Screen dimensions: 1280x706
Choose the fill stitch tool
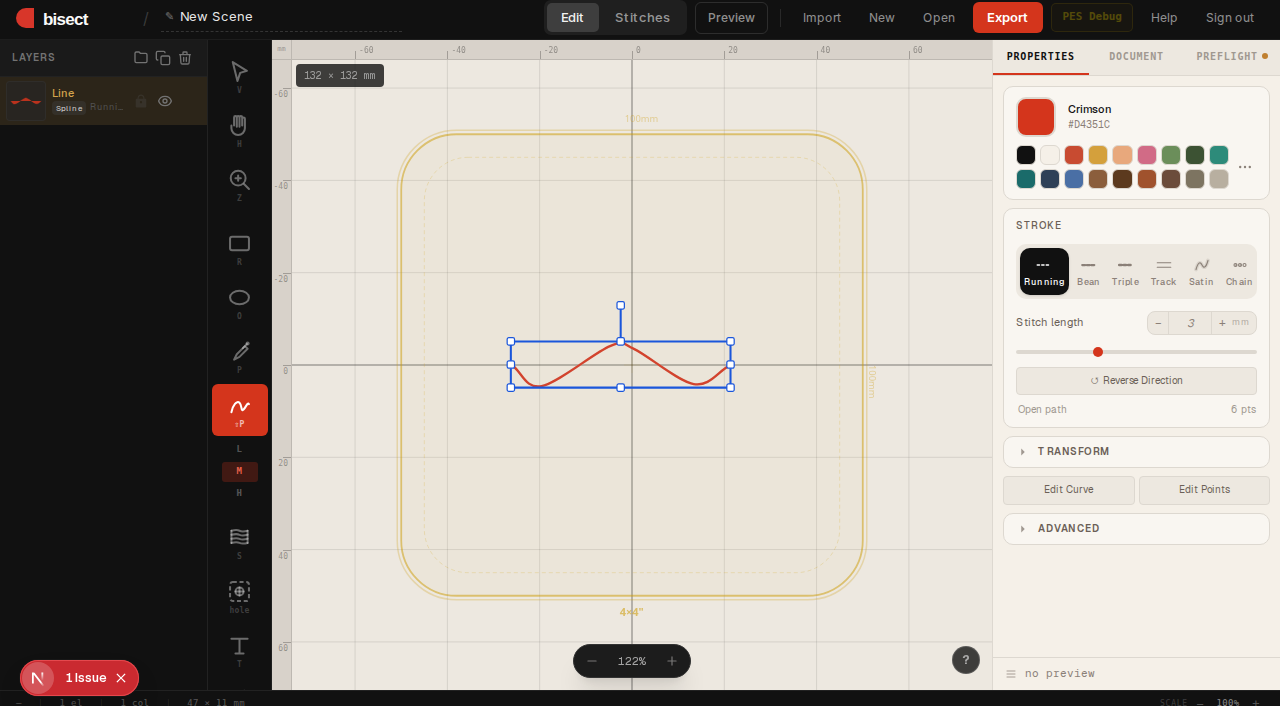click(239, 537)
